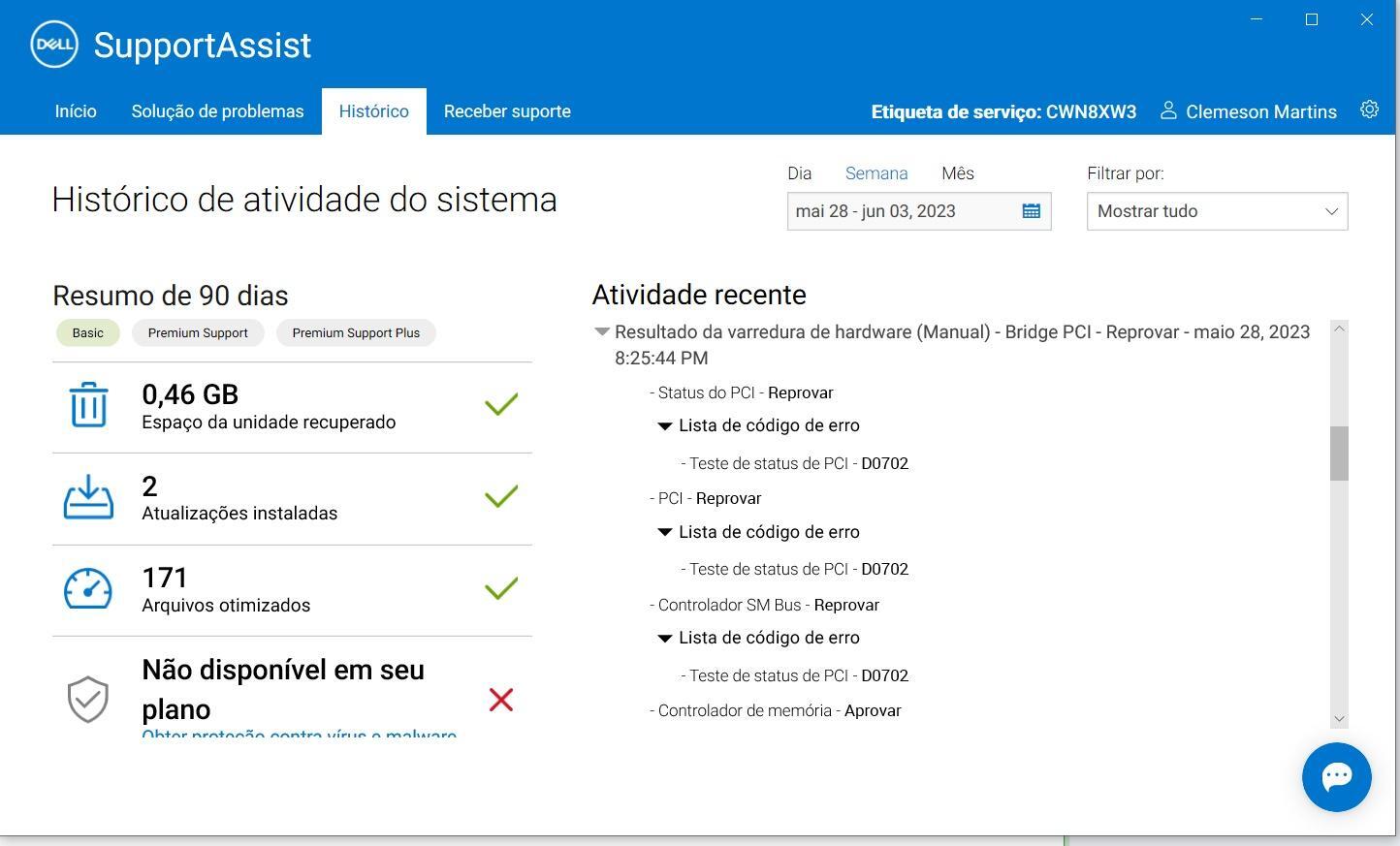
Task: Click the date range field mai 28 - jun 03
Action: click(x=919, y=211)
